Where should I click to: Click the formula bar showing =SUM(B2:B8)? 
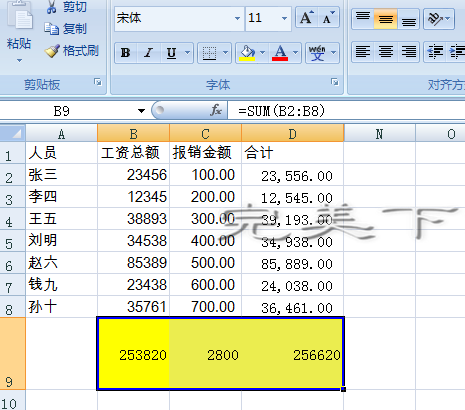[346, 111]
